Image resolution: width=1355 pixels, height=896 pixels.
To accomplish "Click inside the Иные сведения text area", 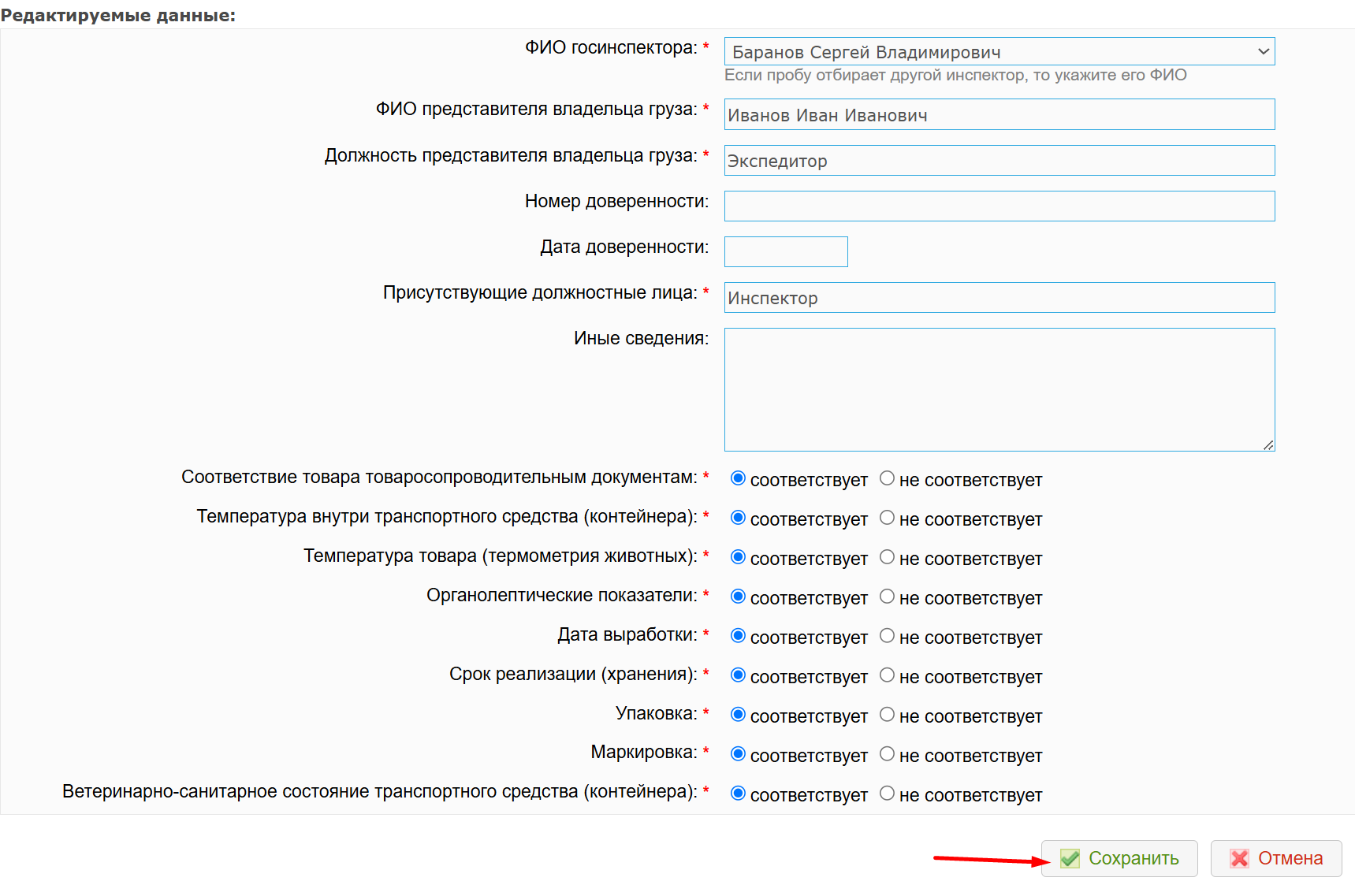I will click(x=999, y=389).
